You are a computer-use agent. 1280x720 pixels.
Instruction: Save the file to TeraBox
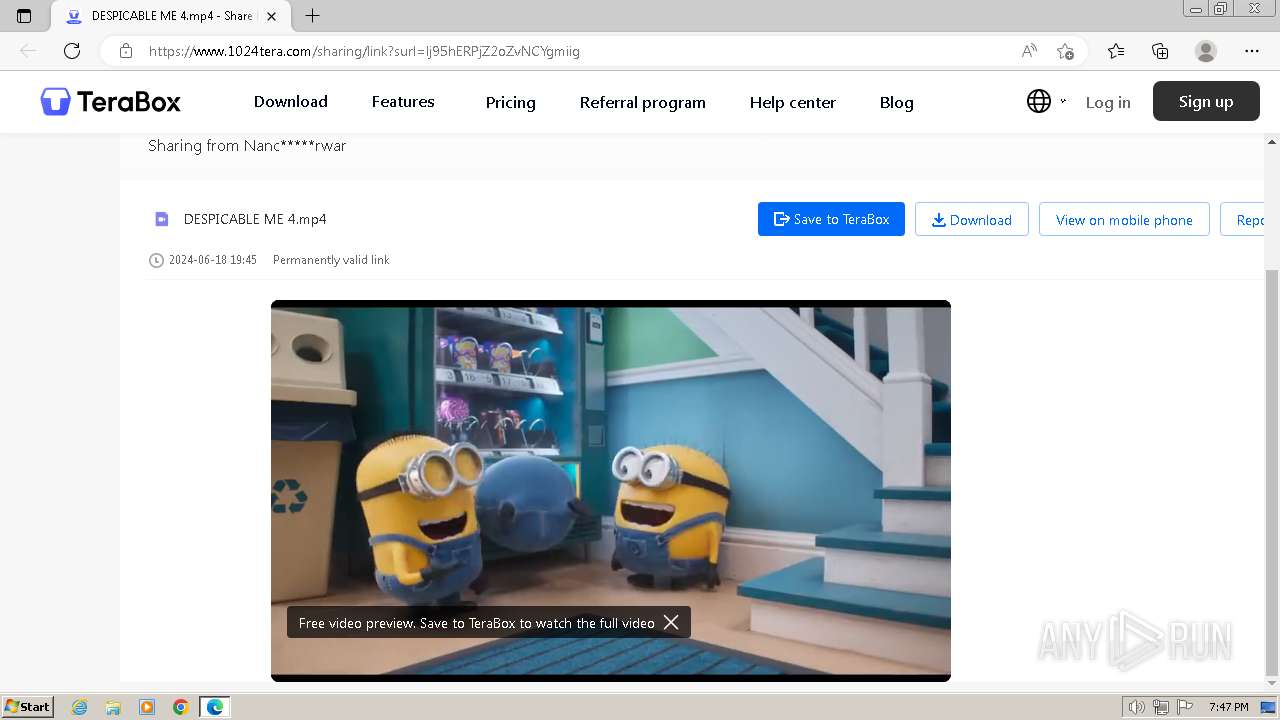[831, 219]
